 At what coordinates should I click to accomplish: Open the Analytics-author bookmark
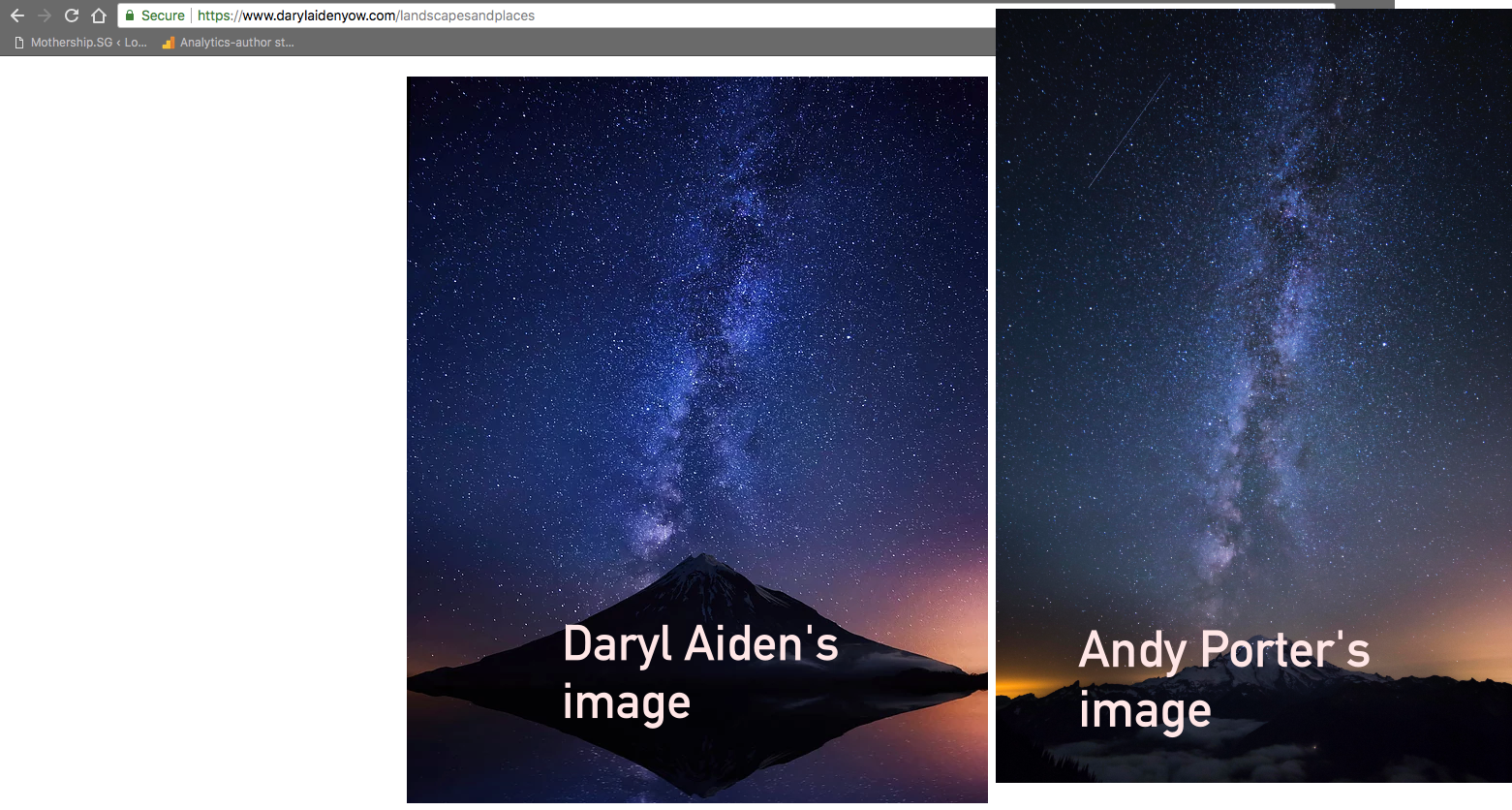[228, 43]
